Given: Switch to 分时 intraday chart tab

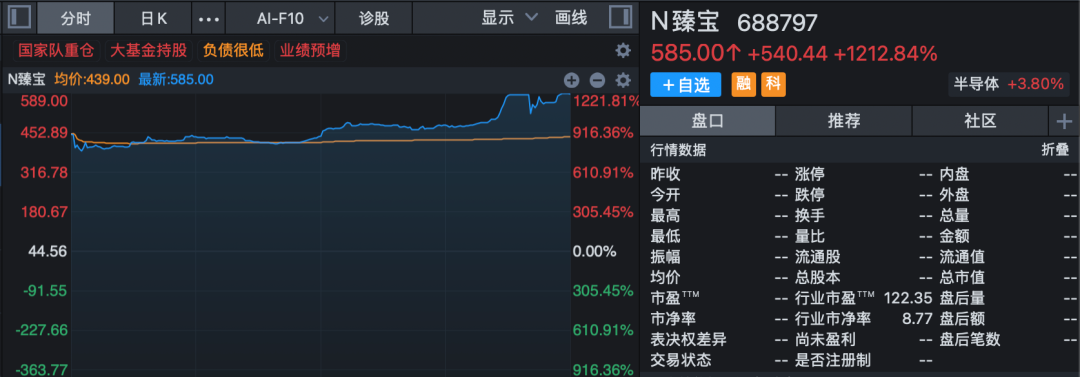Looking at the screenshot, I should [75, 19].
